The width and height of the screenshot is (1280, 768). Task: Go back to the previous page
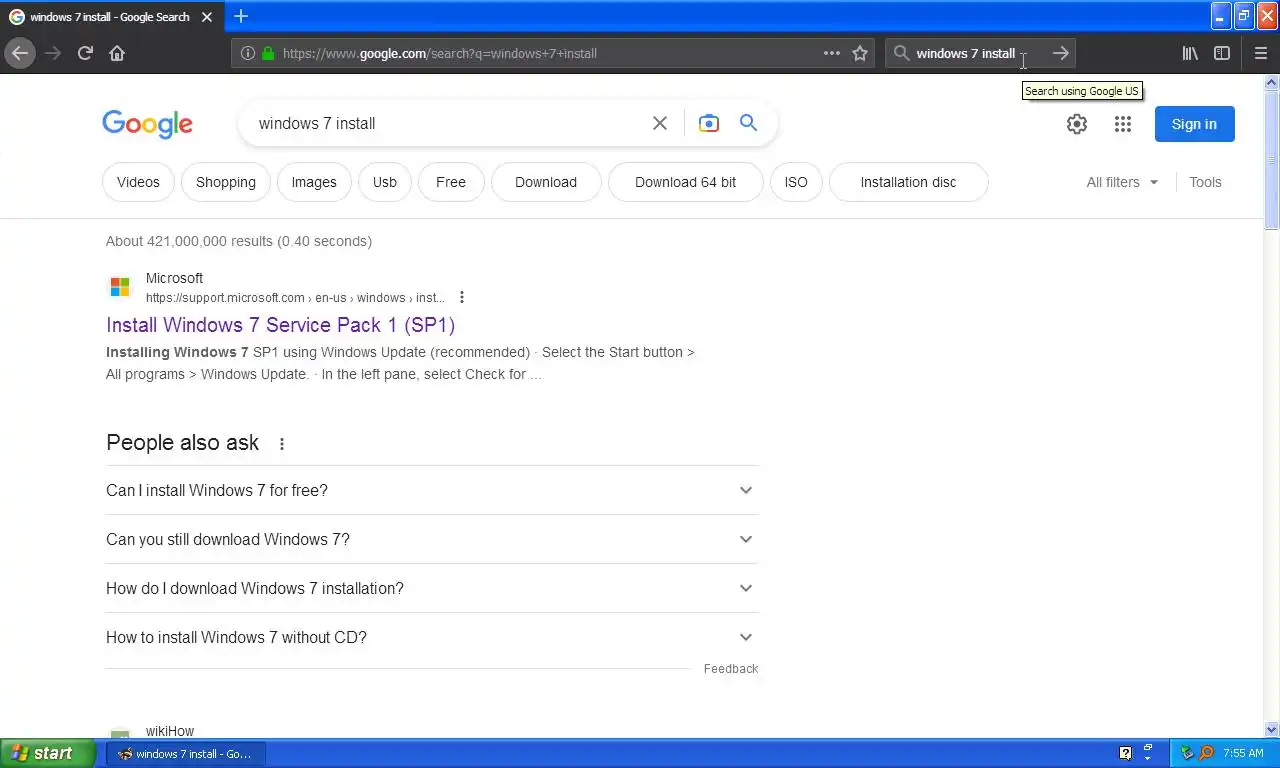point(20,53)
